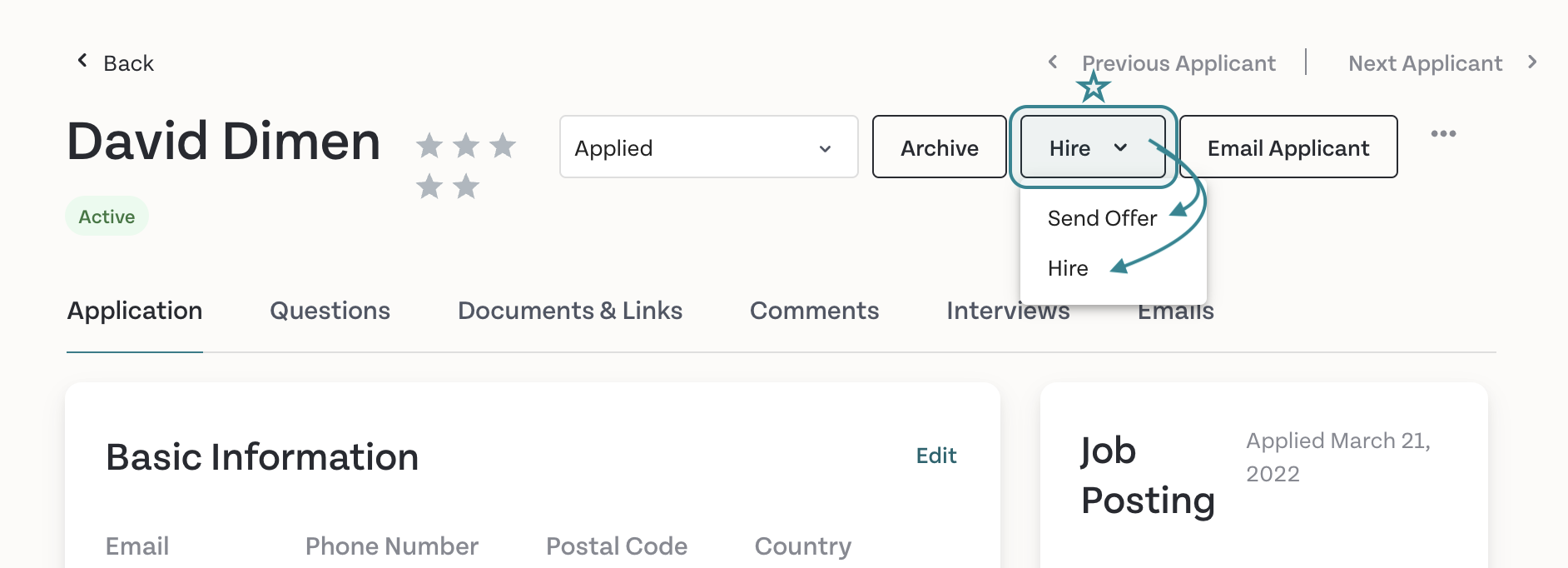
Task: Rate applicant one star
Action: 429,146
